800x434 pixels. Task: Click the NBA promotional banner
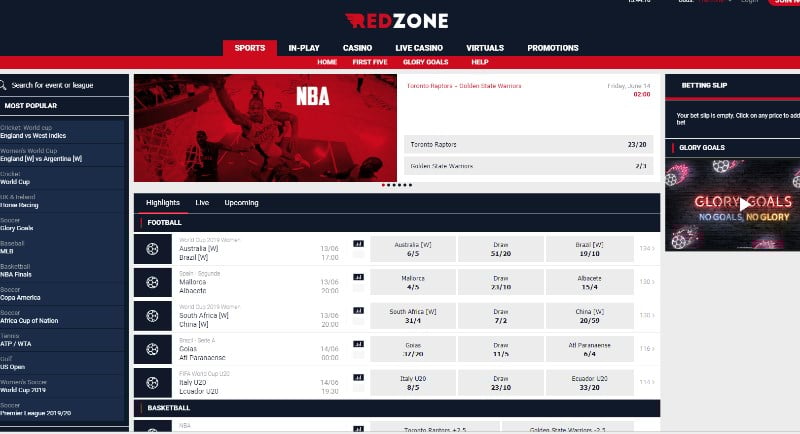click(x=265, y=128)
